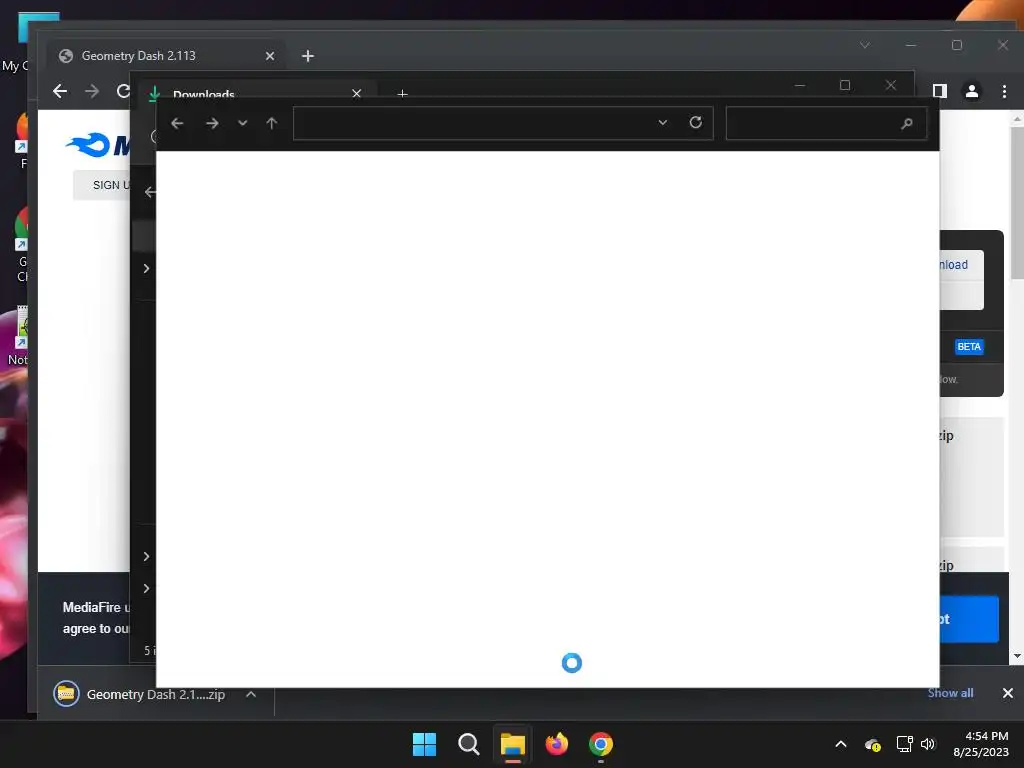This screenshot has height=768, width=1024.
Task: Maximize the Downloads File Explorer window
Action: click(844, 86)
